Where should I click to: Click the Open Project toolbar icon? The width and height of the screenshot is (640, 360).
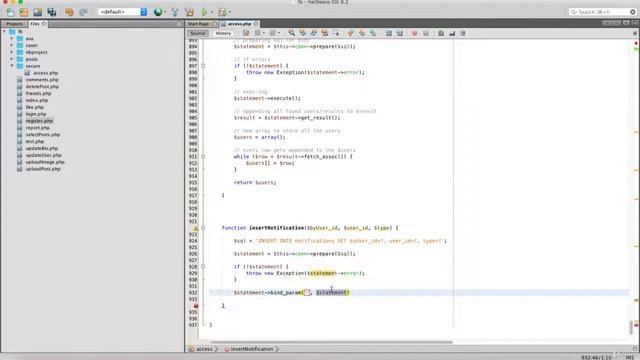click(38, 12)
